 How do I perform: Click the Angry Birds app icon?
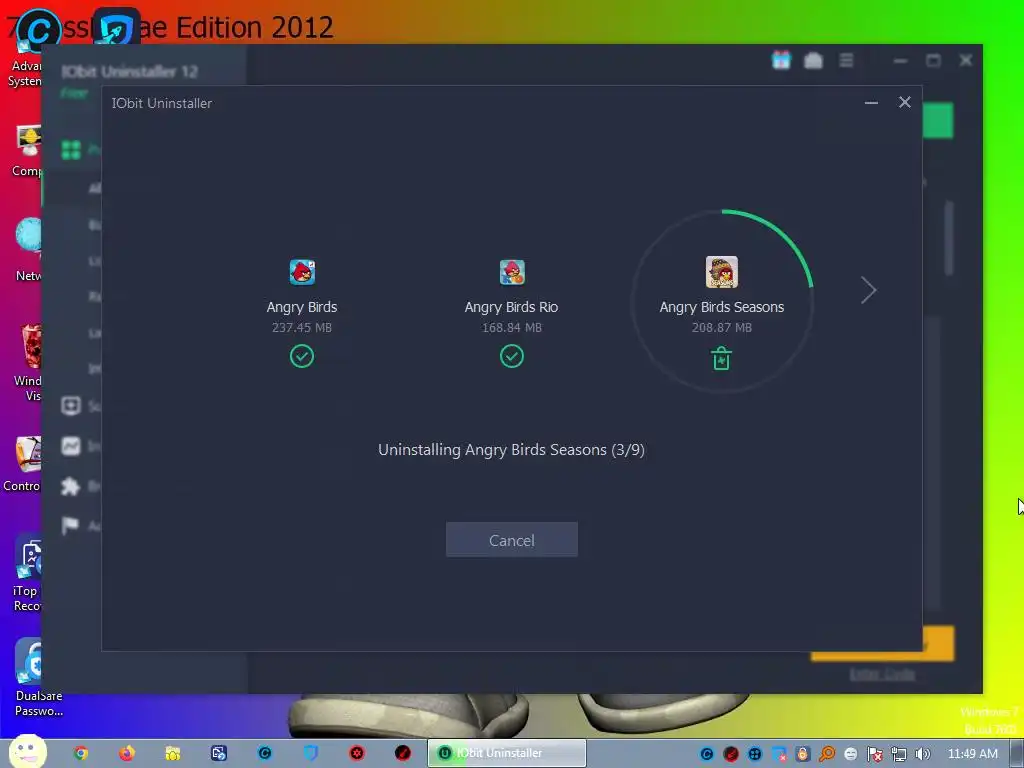click(x=302, y=272)
